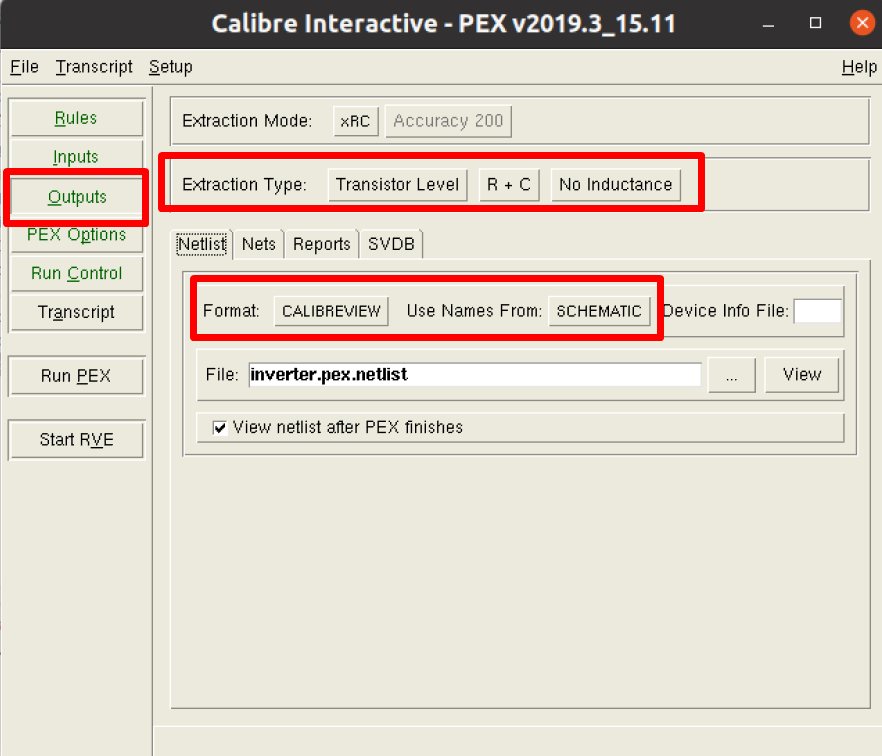Viewport: 882px width, 756px height.
Task: Switch to the Nets tab
Action: pyautogui.click(x=258, y=243)
